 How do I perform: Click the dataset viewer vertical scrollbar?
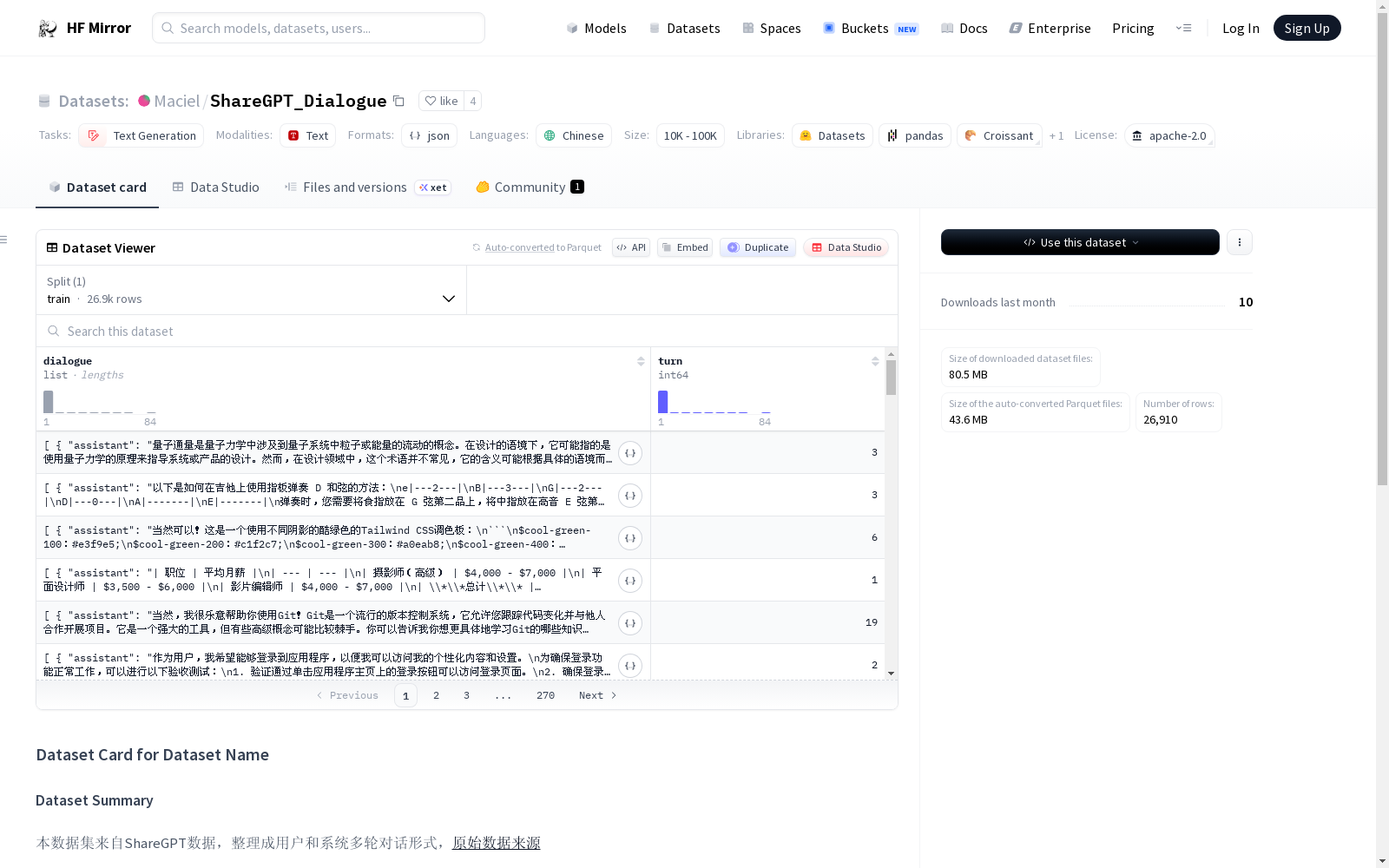891,378
